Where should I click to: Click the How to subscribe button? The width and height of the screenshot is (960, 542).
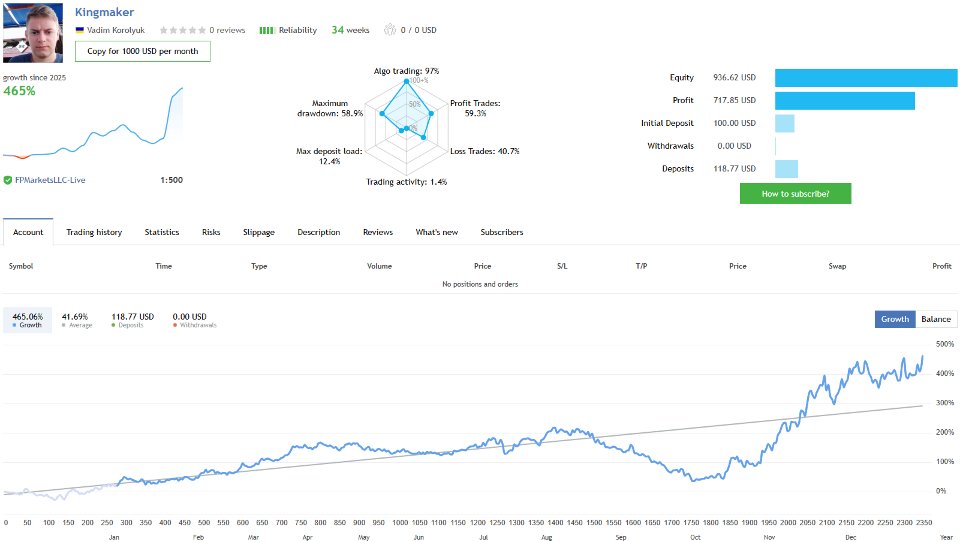pos(795,193)
